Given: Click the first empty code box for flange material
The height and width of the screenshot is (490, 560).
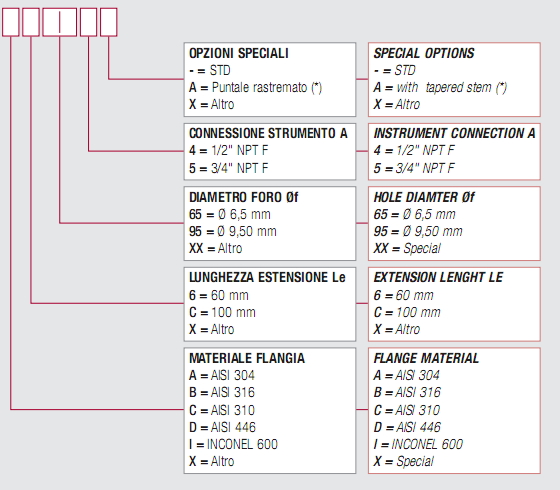Looking at the screenshot, I should [11, 22].
